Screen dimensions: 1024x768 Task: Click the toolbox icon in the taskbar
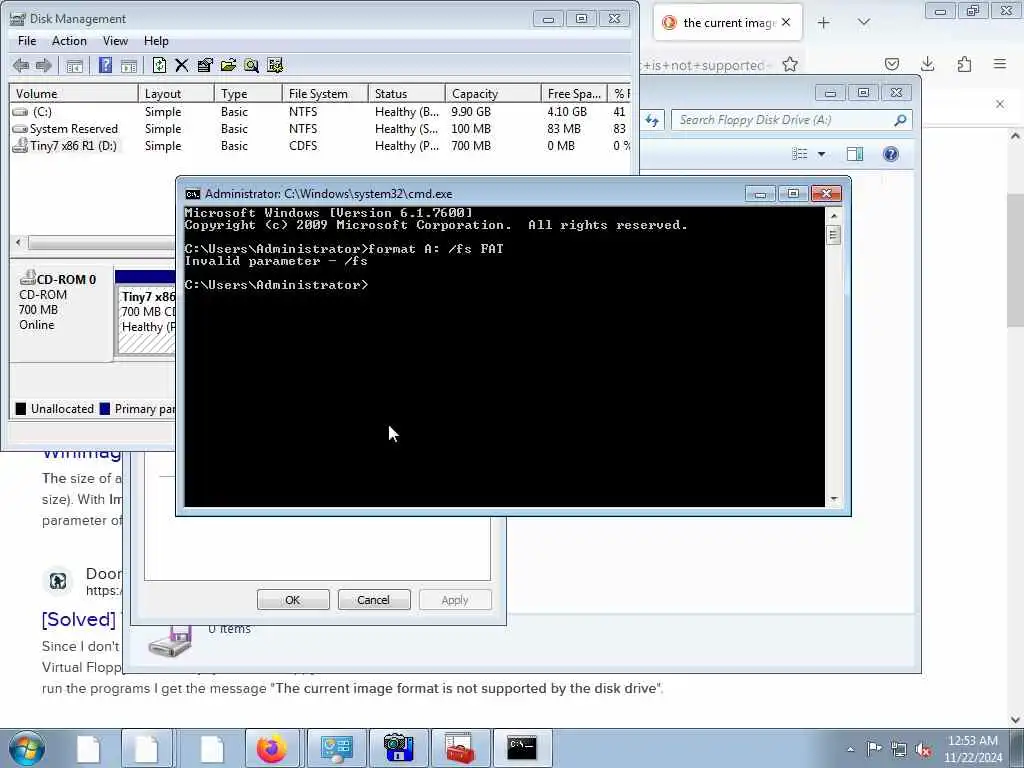point(460,748)
